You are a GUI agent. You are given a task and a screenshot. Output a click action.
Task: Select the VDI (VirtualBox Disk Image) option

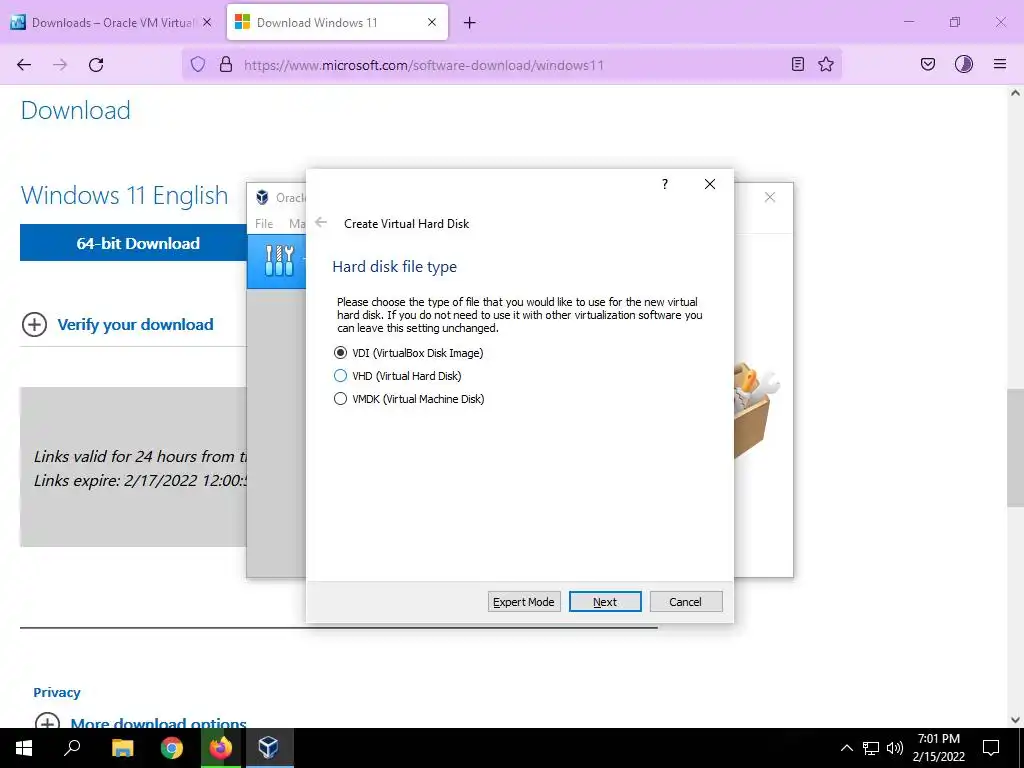[409, 353]
